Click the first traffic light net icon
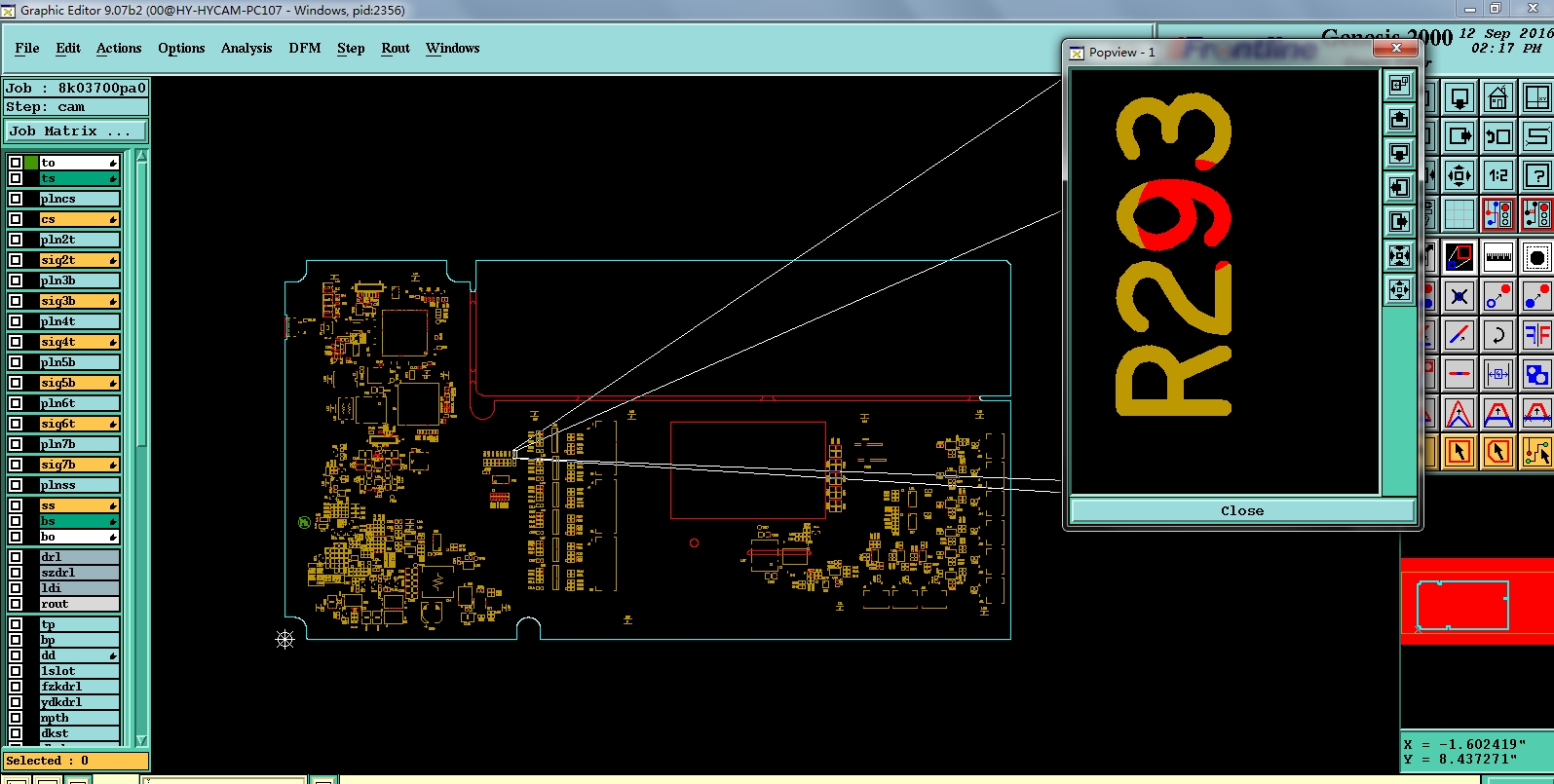1554x784 pixels. (x=1497, y=214)
